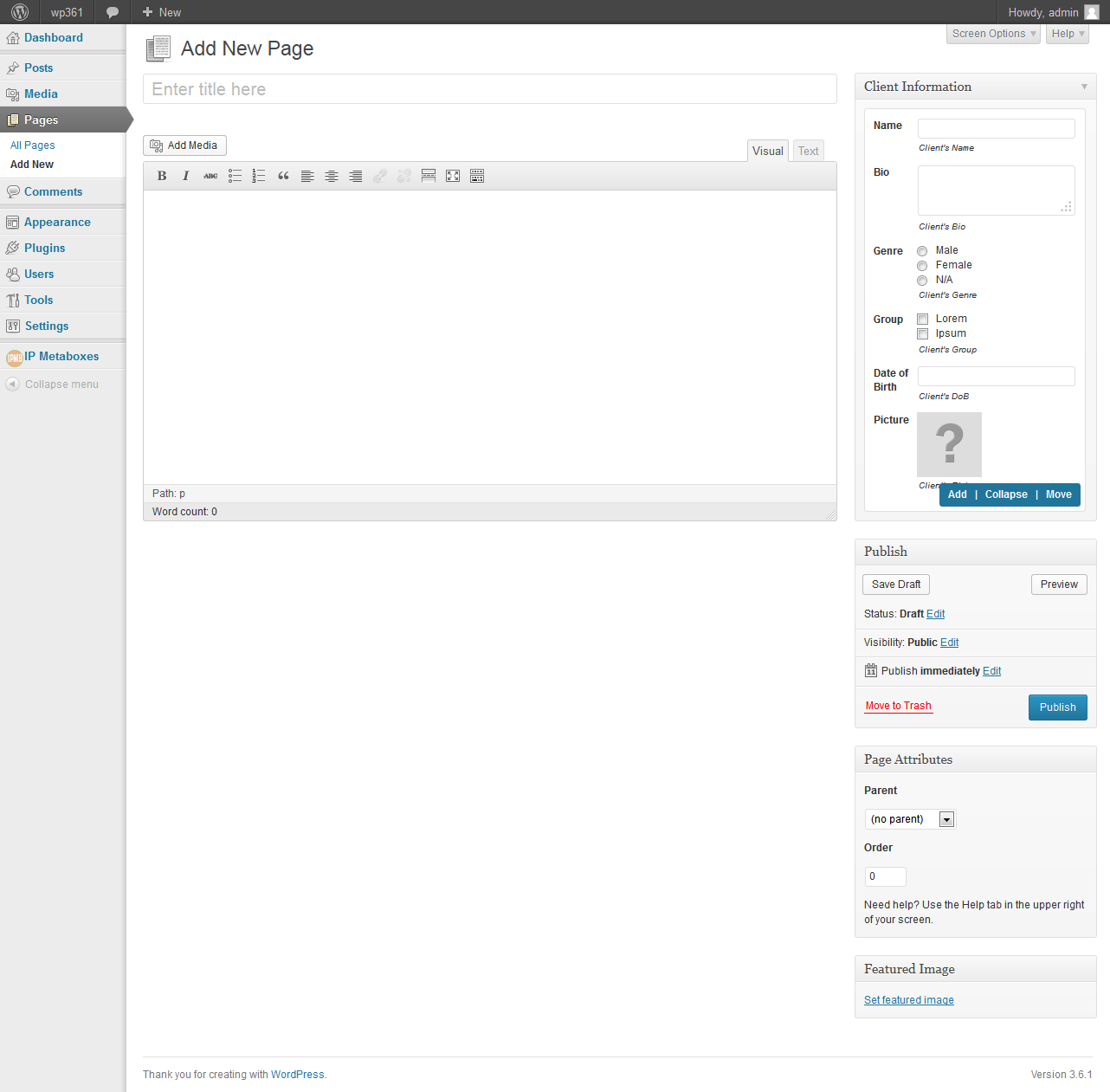Open the Media menu
The height and width of the screenshot is (1092, 1110).
click(x=41, y=94)
